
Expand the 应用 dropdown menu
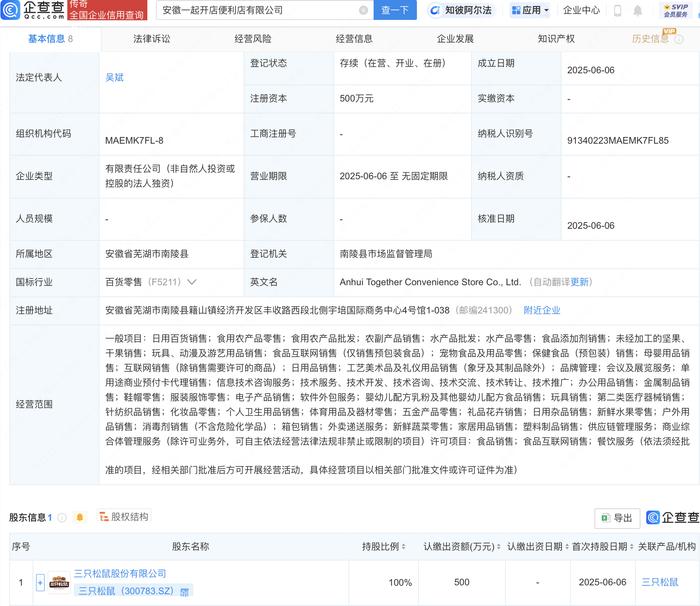(x=530, y=10)
